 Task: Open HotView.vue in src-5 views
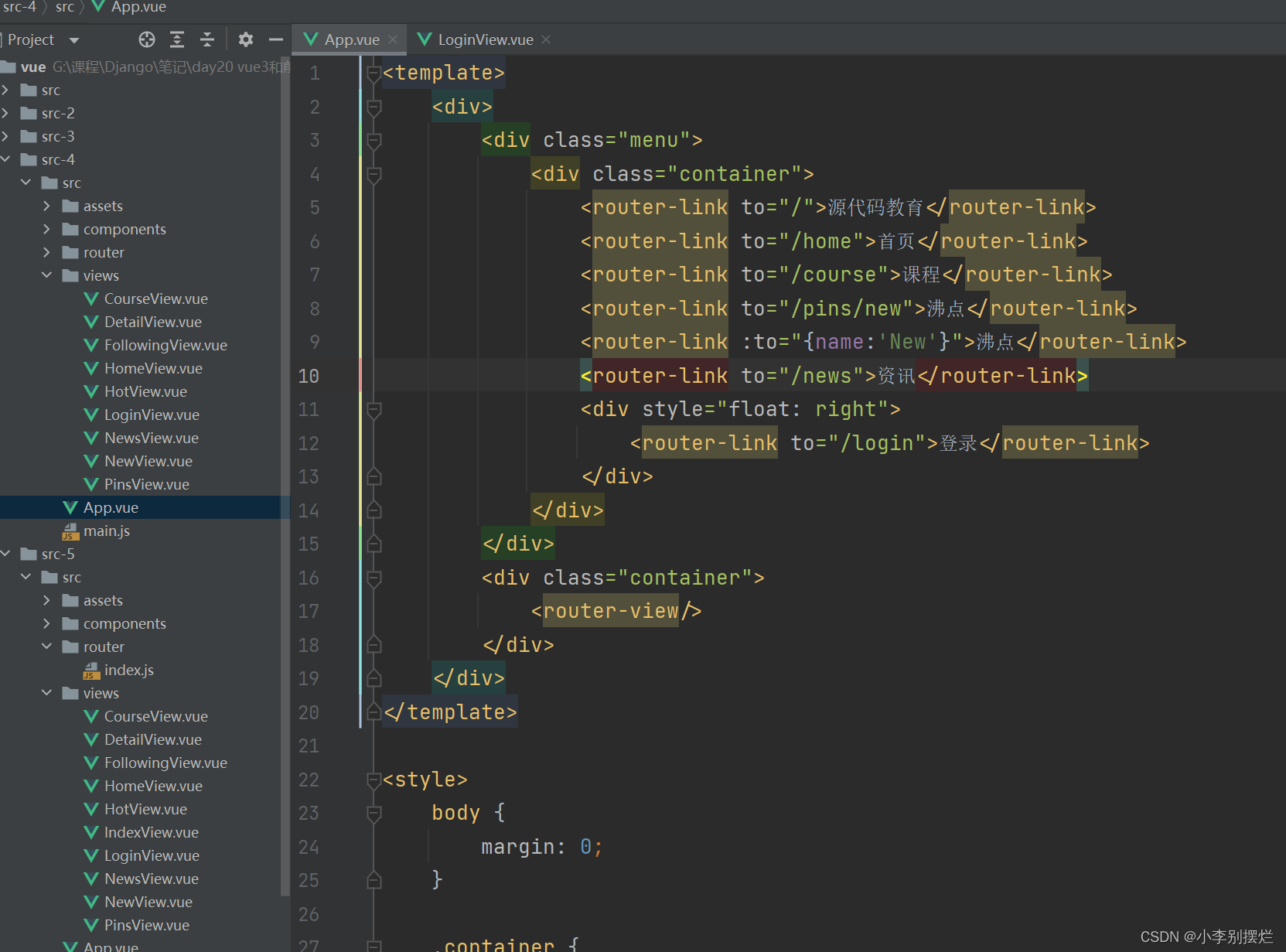pos(145,810)
